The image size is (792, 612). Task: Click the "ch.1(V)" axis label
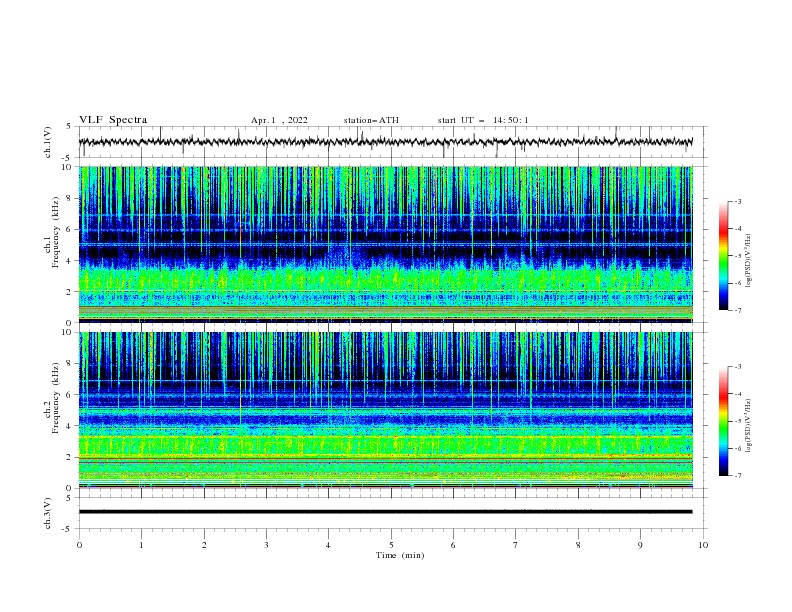pyautogui.click(x=48, y=142)
